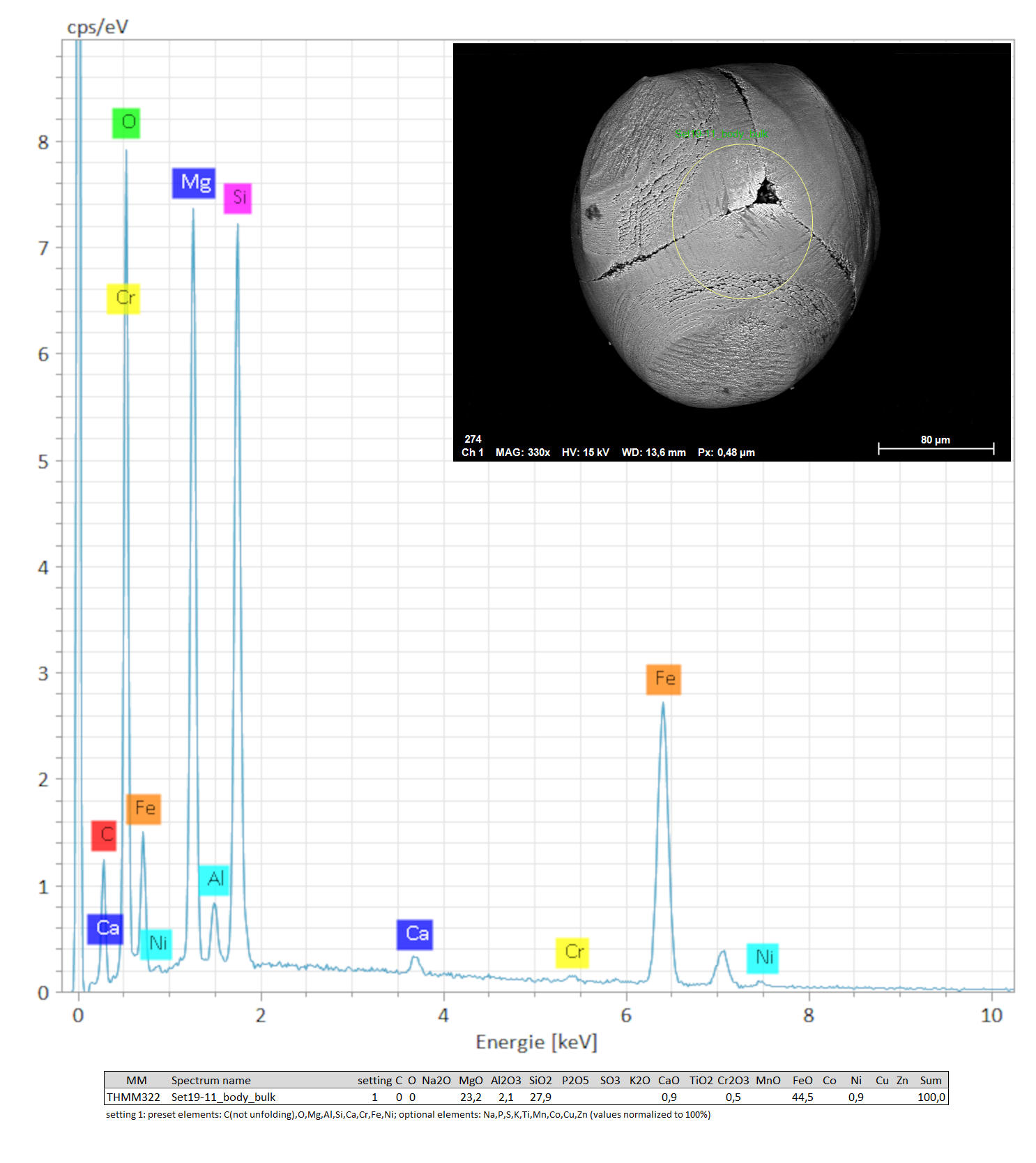1036x1163 pixels.
Task: Click the magenta Si peak label
Action: pyautogui.click(x=238, y=198)
